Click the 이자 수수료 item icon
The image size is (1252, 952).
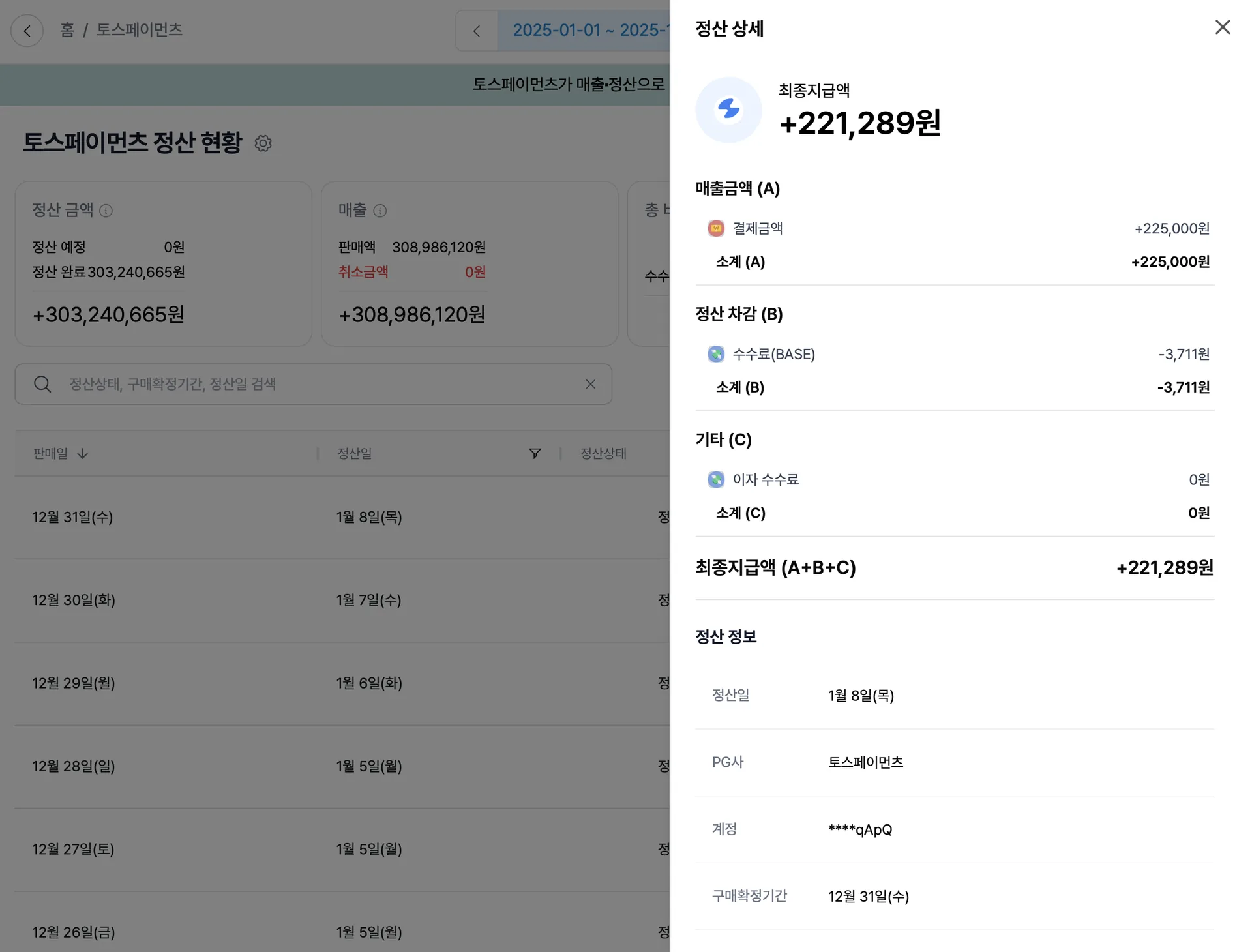pyautogui.click(x=716, y=480)
